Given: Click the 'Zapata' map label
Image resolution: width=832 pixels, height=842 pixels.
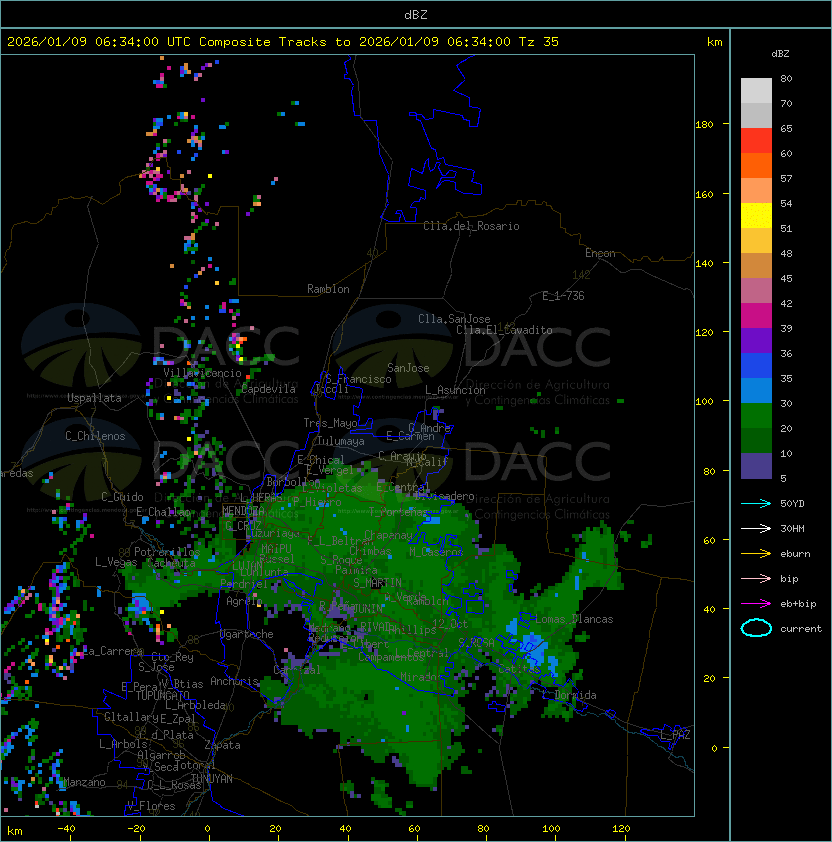Looking at the screenshot, I should click(222, 745).
